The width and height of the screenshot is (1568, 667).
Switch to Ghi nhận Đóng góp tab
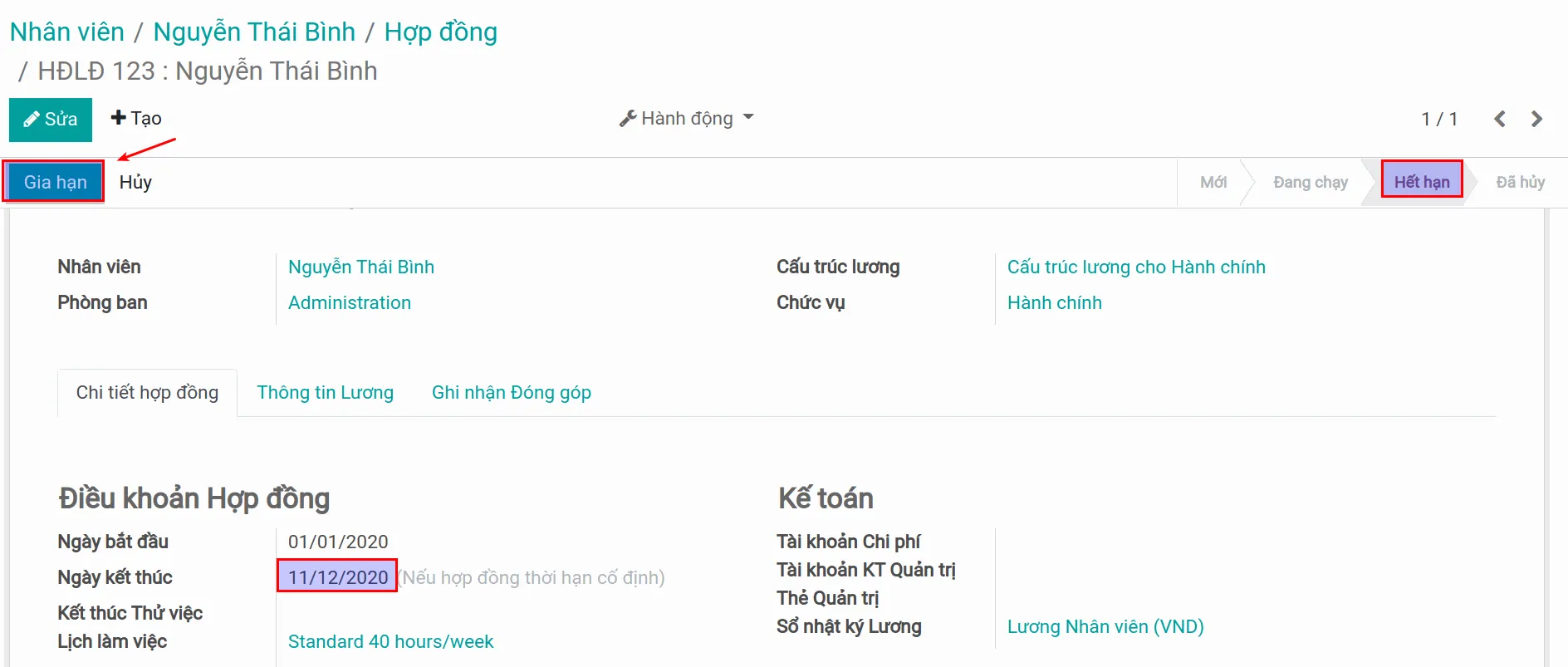point(511,392)
